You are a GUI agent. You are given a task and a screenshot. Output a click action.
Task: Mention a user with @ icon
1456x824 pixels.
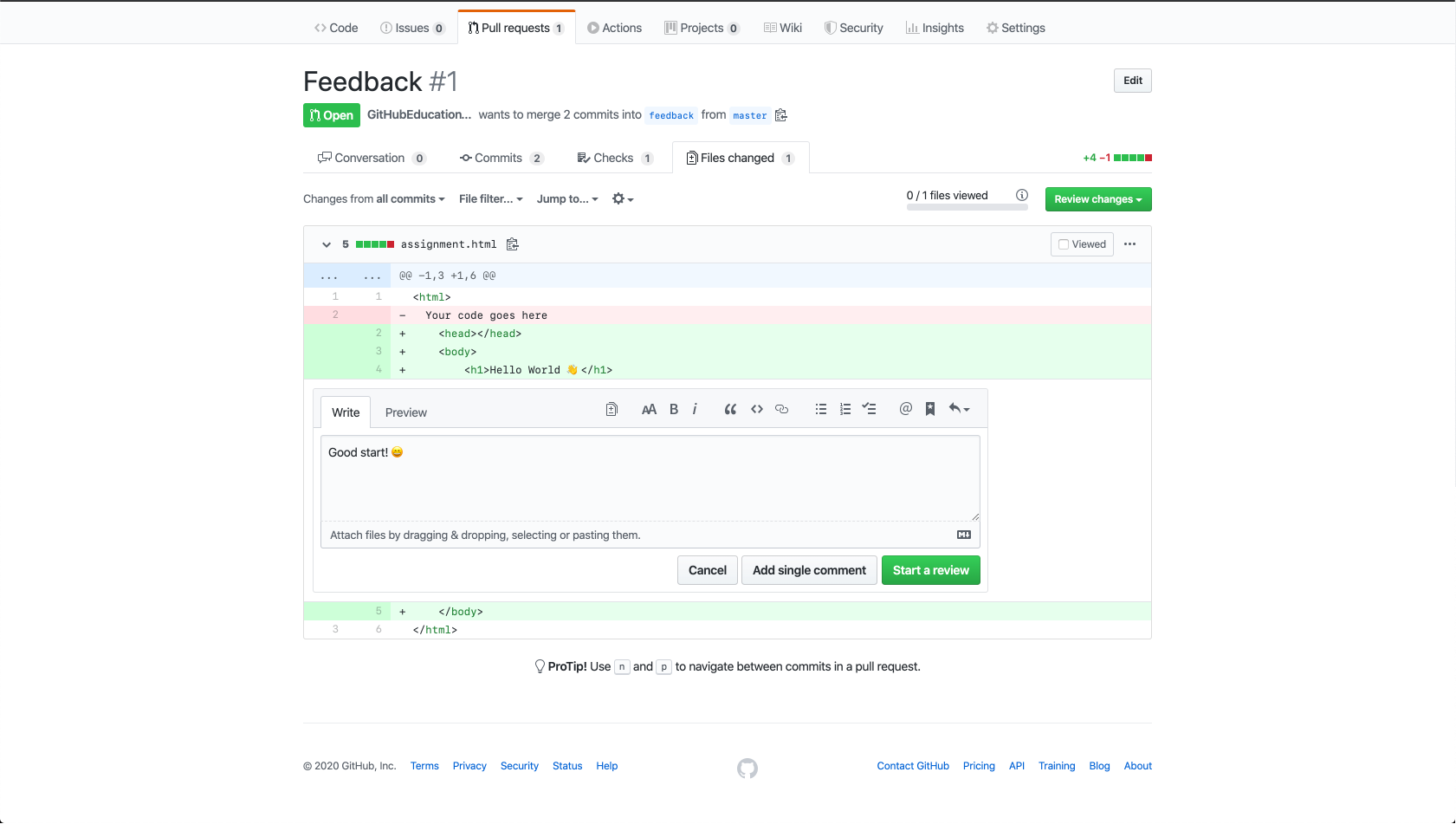[906, 409]
